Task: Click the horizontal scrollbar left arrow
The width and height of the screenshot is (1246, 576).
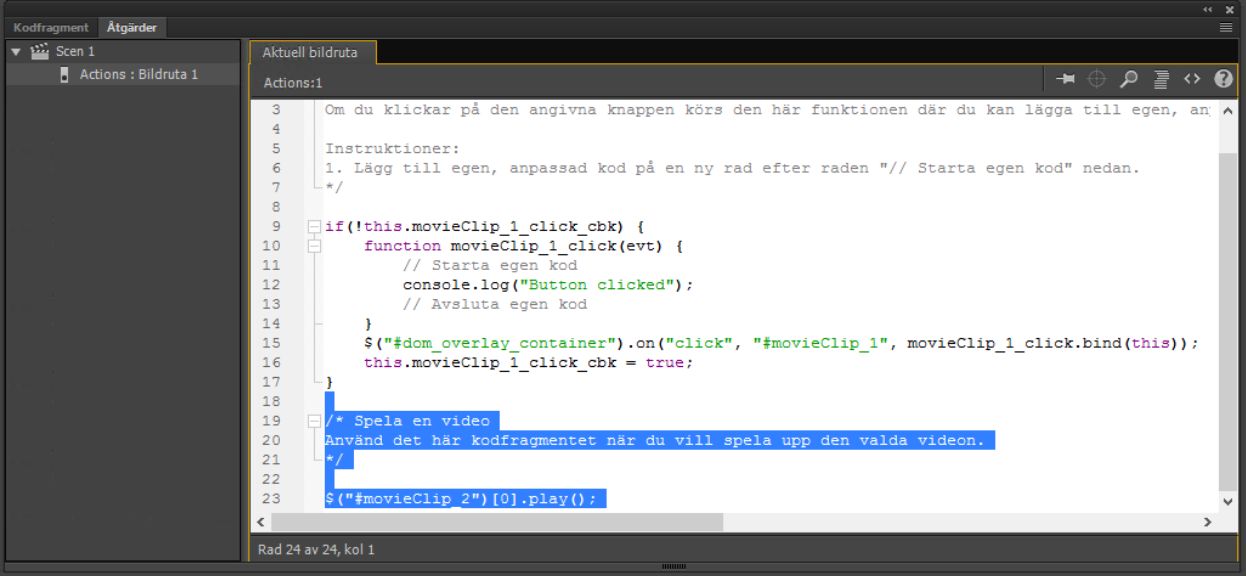Action: point(262,522)
